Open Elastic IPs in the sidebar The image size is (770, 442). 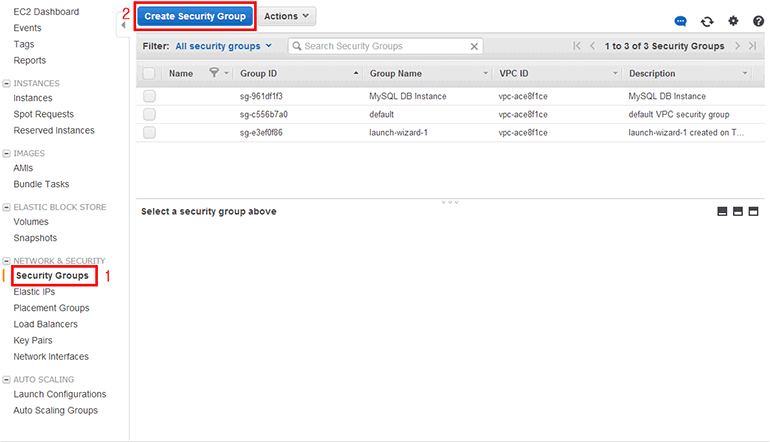coord(34,292)
